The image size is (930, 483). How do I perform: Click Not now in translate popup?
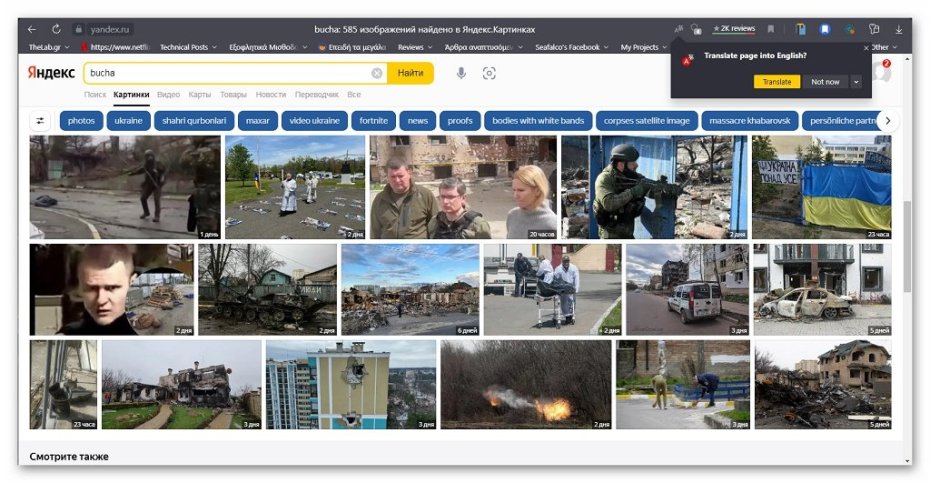click(825, 82)
